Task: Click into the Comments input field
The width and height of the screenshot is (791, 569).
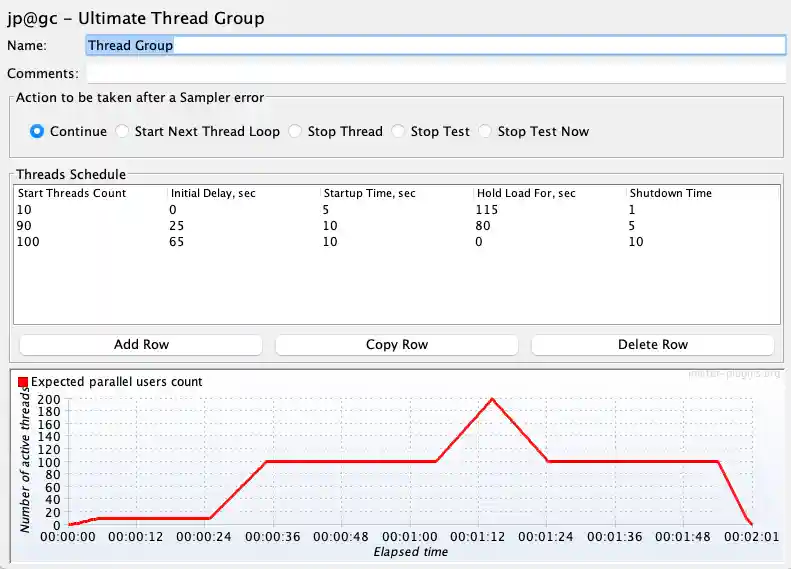Action: click(436, 74)
